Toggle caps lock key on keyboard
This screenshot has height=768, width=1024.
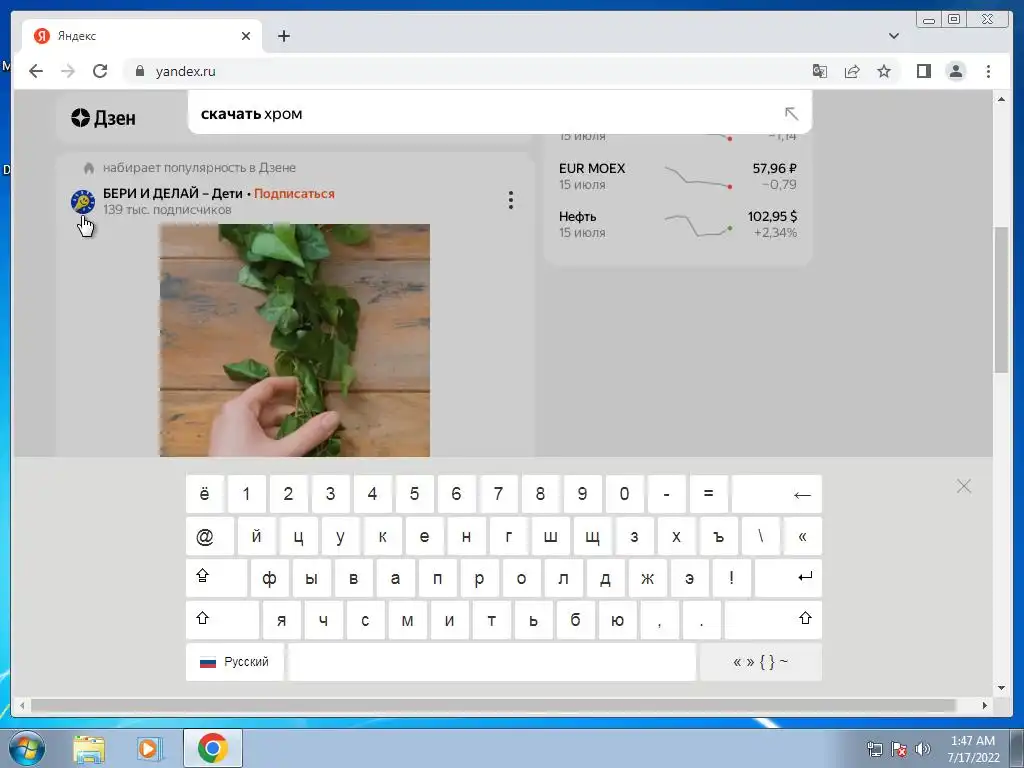pos(216,578)
